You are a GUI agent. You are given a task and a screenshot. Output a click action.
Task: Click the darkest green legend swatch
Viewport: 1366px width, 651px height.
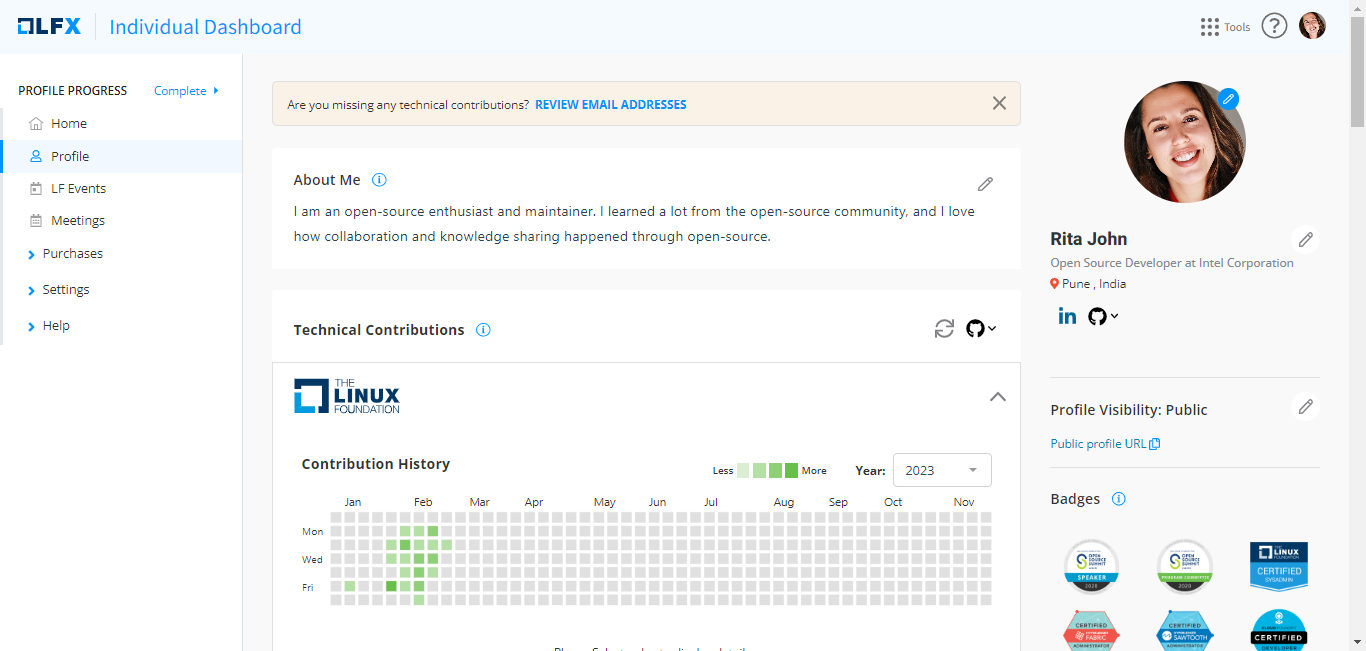pyautogui.click(x=791, y=470)
